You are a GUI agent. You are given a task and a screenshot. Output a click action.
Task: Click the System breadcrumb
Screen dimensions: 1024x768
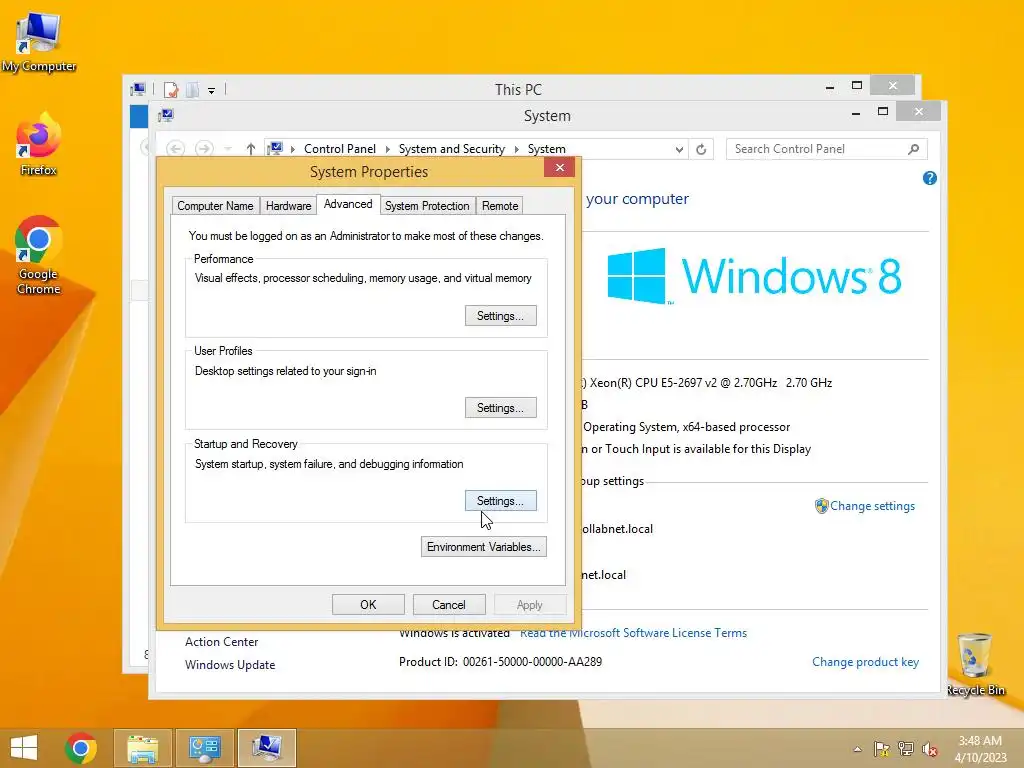pos(547,149)
